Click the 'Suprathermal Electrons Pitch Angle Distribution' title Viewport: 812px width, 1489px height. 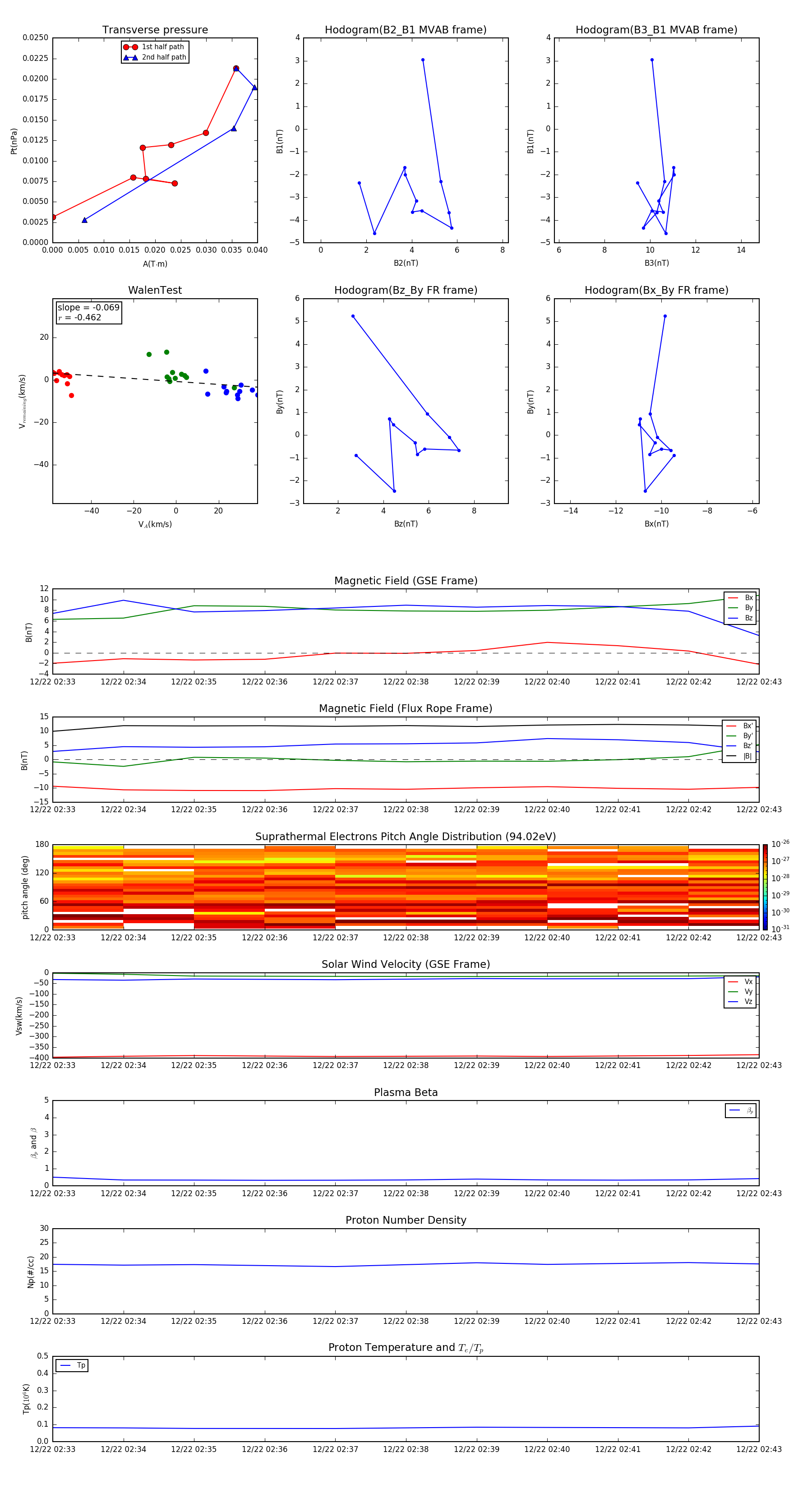coord(406,837)
